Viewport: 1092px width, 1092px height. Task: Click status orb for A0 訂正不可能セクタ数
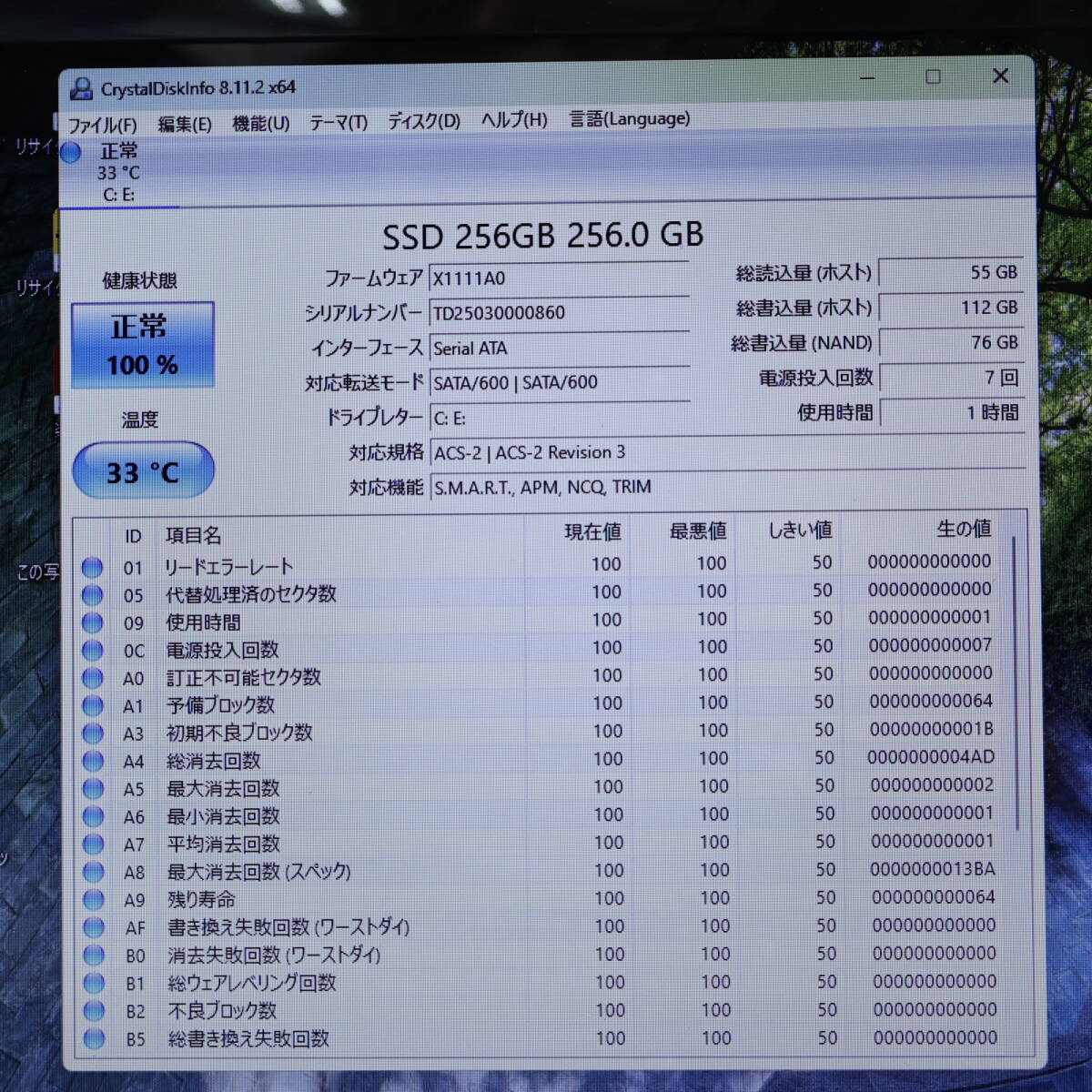92,678
